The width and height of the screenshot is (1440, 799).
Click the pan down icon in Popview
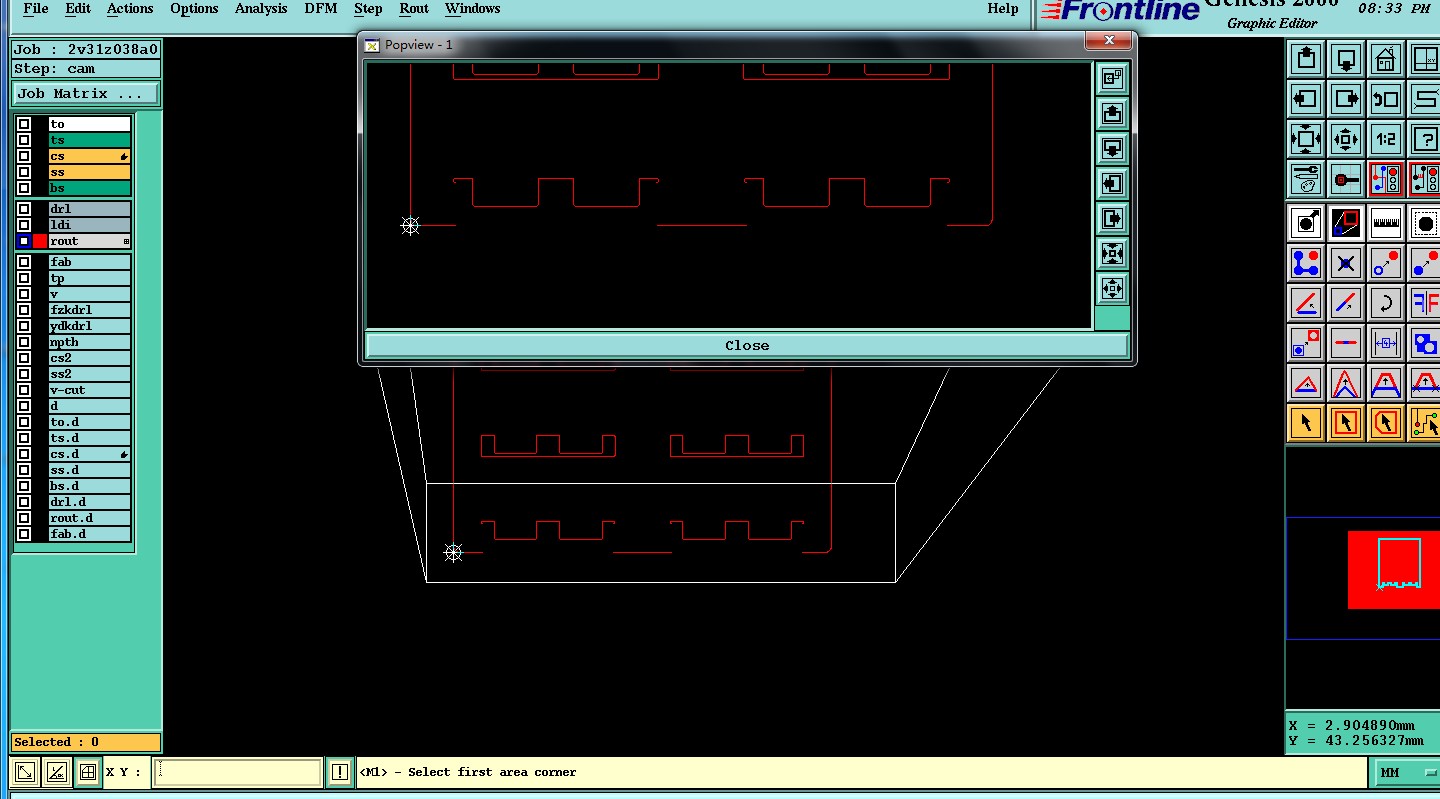point(1112,149)
